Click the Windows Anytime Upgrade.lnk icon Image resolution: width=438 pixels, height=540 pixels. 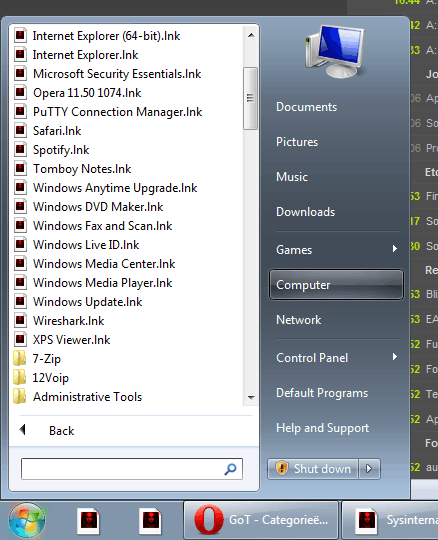click(20, 187)
